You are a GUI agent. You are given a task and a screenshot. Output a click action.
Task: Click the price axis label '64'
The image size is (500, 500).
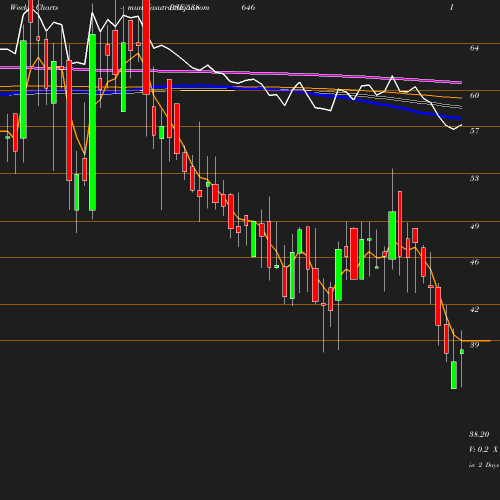[x=474, y=48]
